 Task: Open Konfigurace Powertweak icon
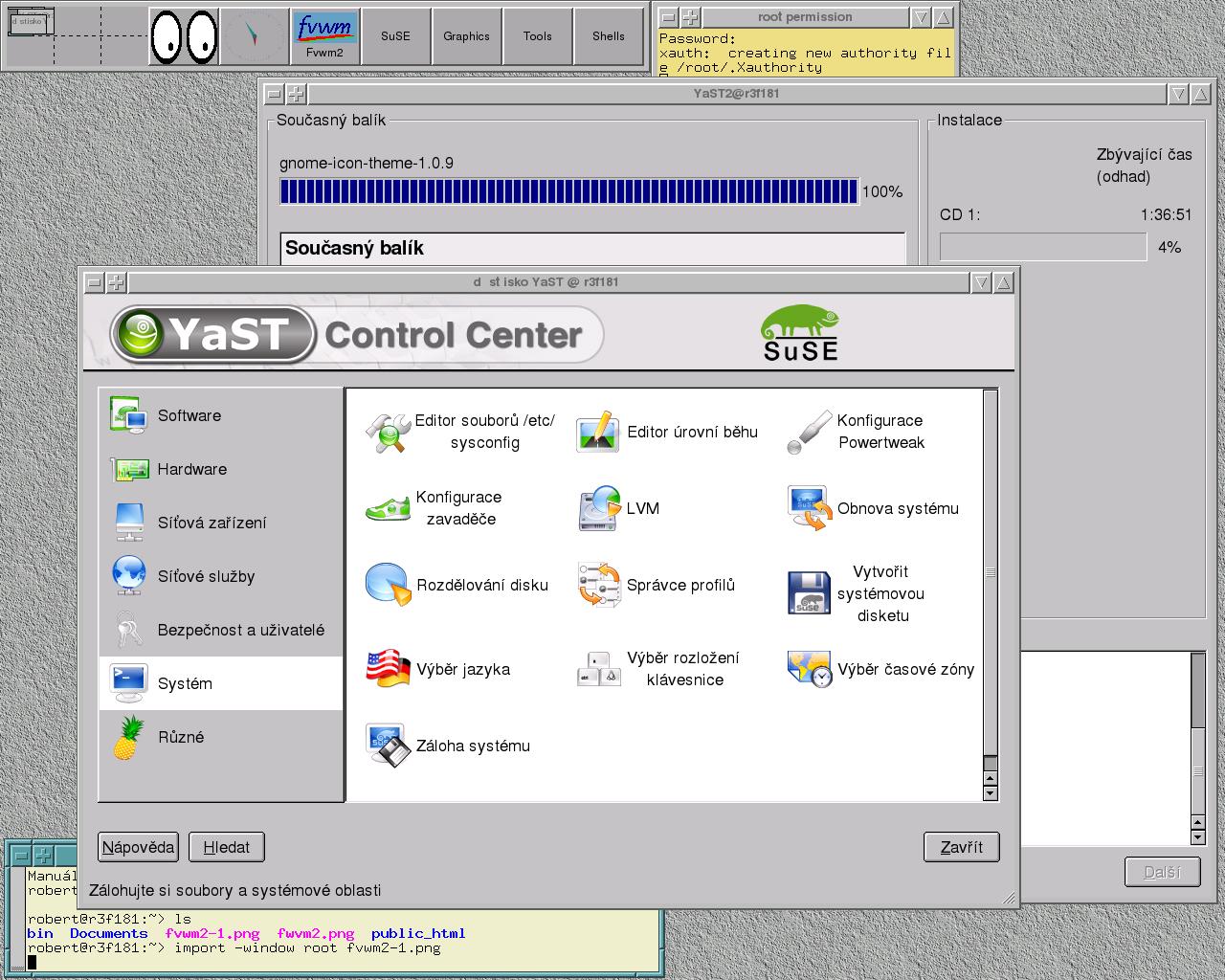(x=810, y=432)
